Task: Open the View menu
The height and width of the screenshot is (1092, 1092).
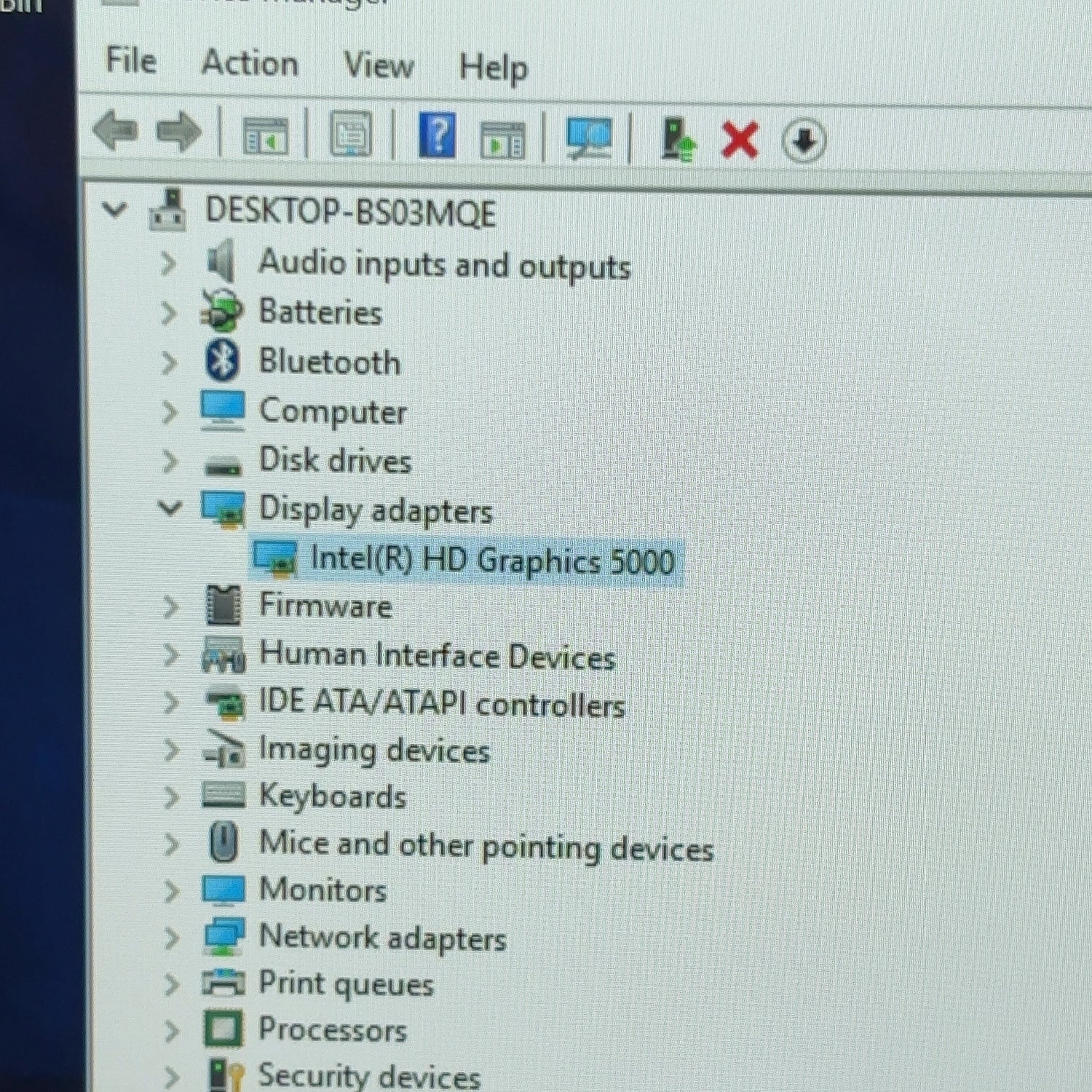Action: pos(379,65)
